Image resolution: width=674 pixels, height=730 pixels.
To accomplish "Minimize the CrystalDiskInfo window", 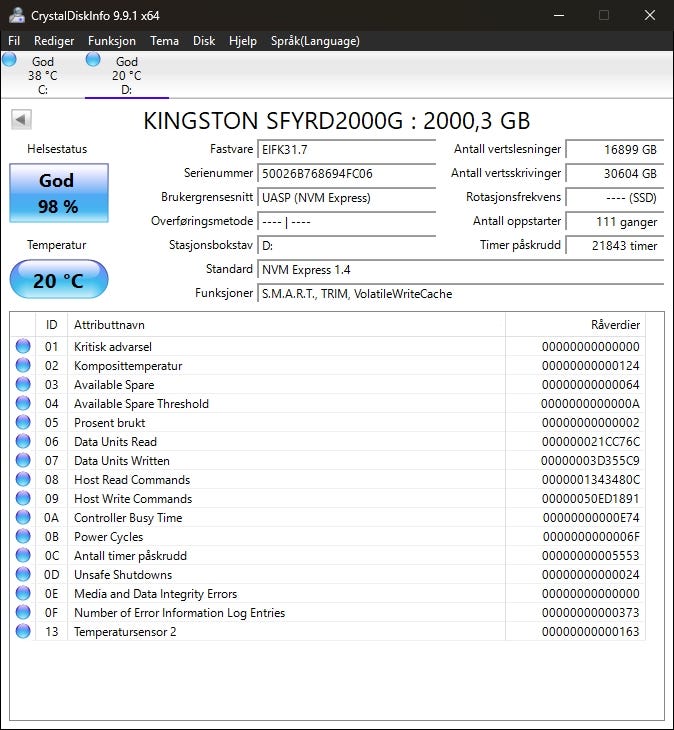I will click(559, 15).
